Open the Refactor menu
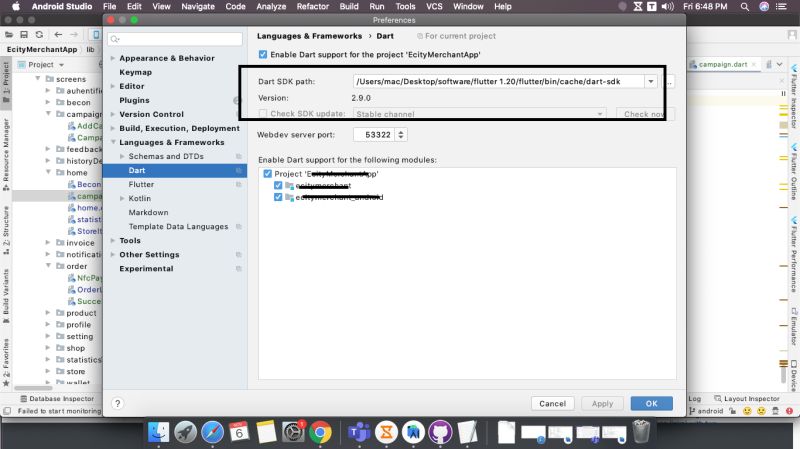The height and width of the screenshot is (449, 800). [x=313, y=7]
